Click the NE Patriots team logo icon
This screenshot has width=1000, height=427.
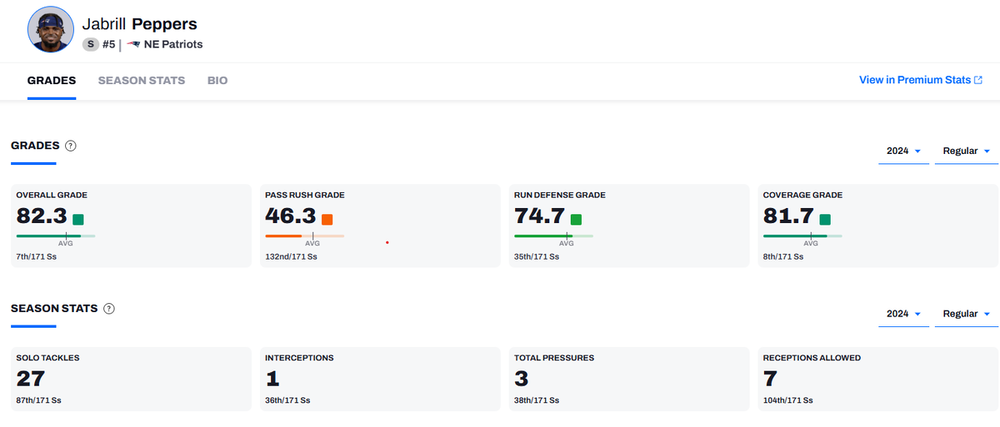click(133, 44)
